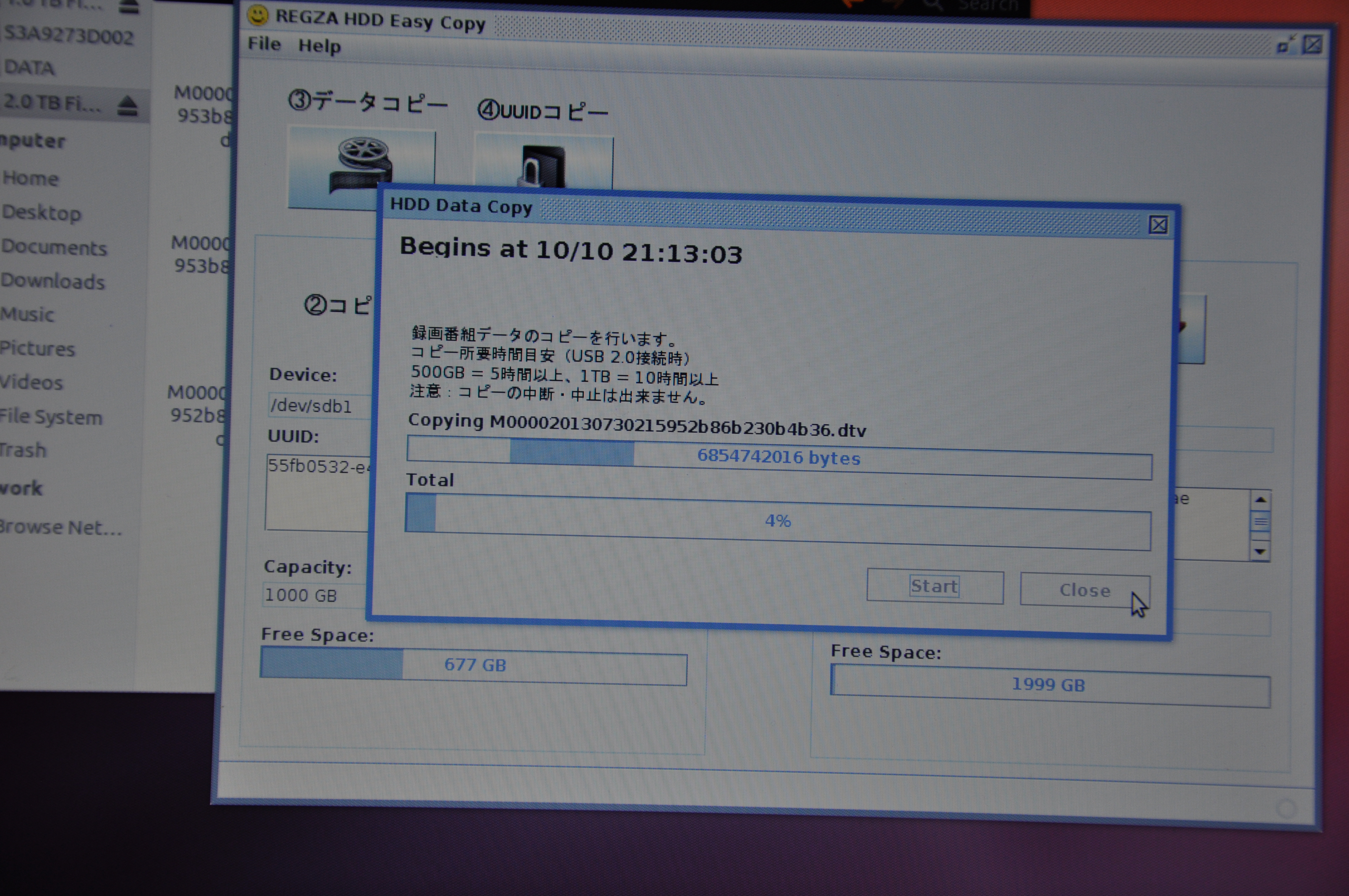Open Trash in file manager sidebar
Viewport: 1349px width, 896px height.
coord(23,450)
